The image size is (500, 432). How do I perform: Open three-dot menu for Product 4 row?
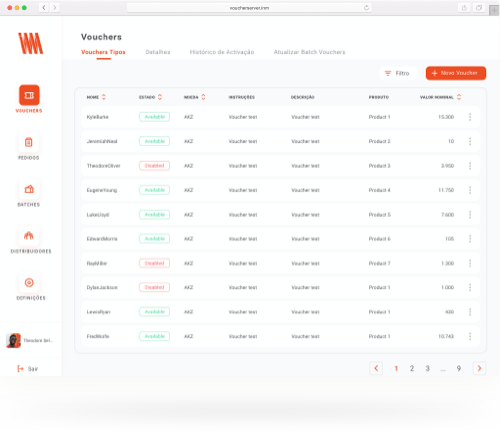click(470, 190)
